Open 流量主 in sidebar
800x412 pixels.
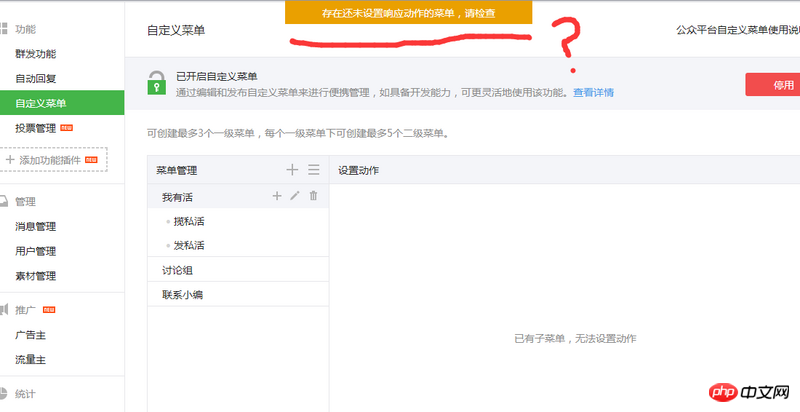tap(31, 359)
